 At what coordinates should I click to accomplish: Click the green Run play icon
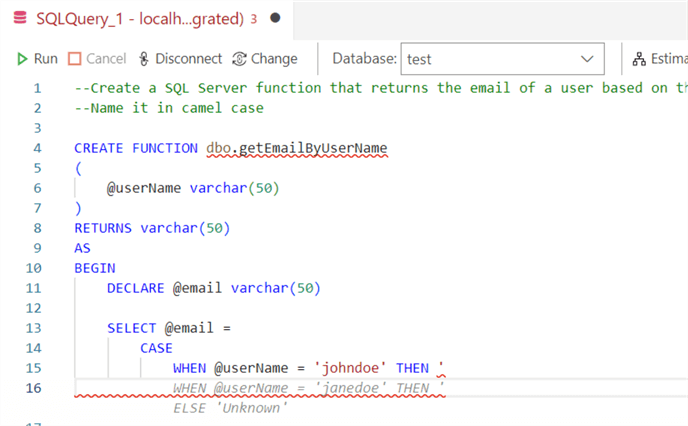coord(22,59)
